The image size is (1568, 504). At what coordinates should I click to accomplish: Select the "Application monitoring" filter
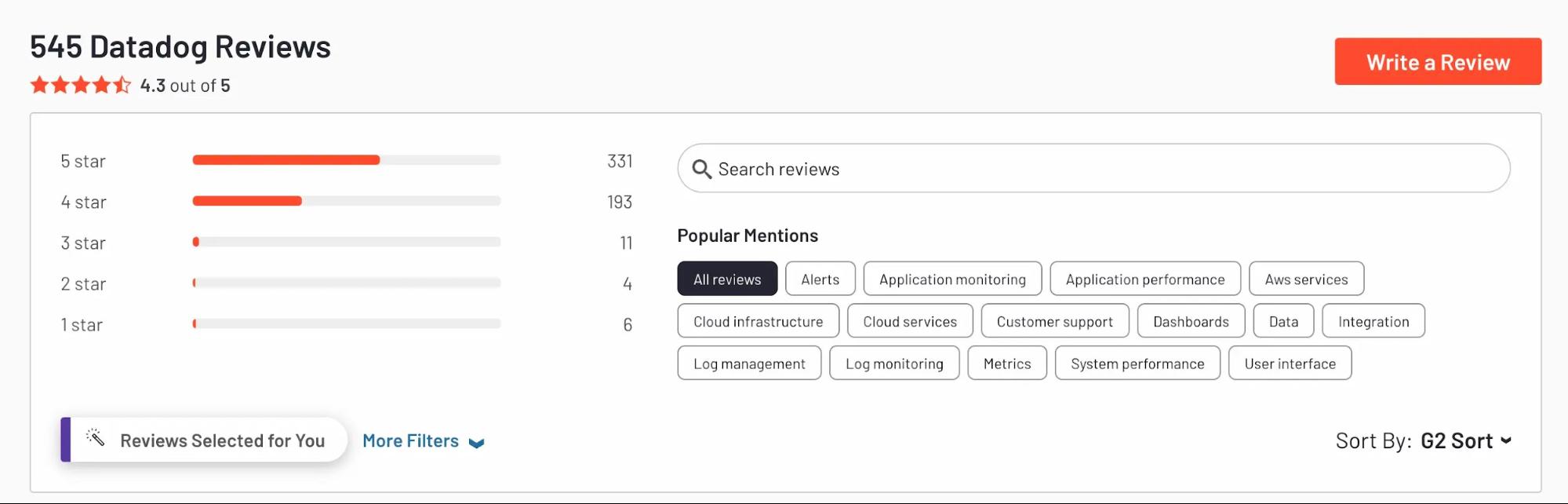[x=952, y=279]
